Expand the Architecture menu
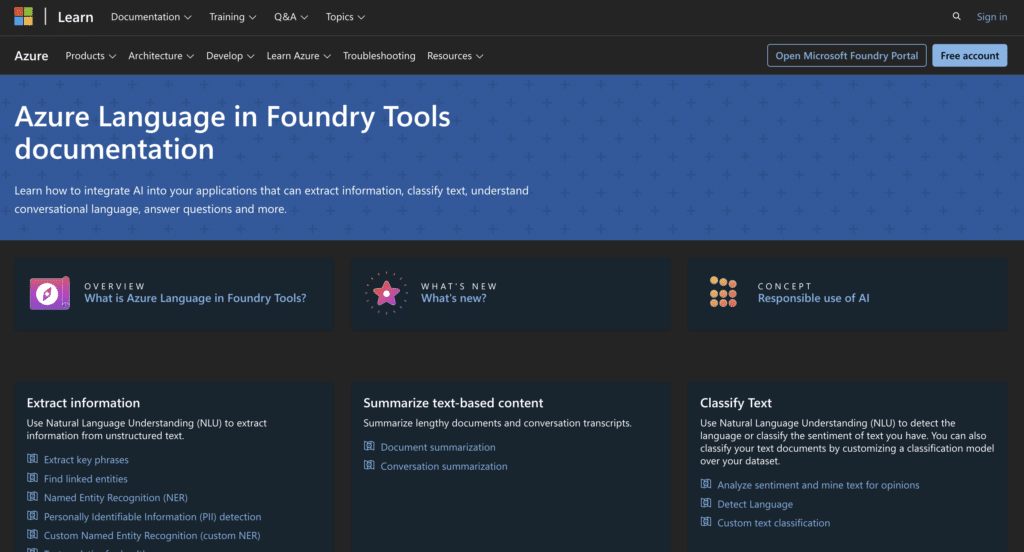 (x=161, y=56)
